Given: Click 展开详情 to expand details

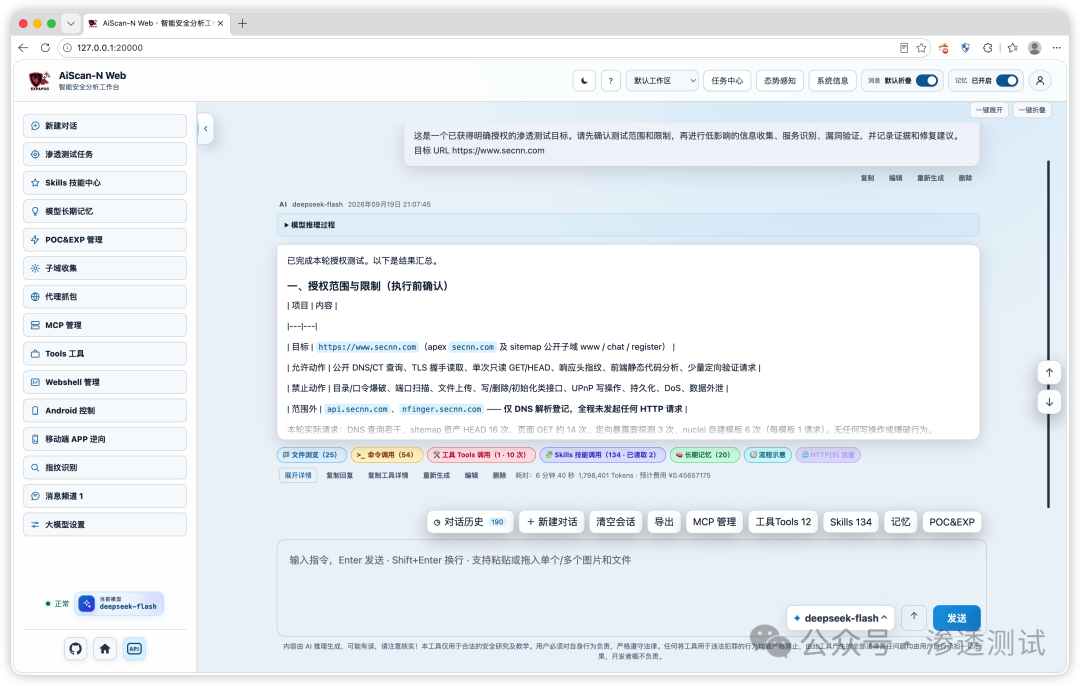Looking at the screenshot, I should pyautogui.click(x=298, y=475).
